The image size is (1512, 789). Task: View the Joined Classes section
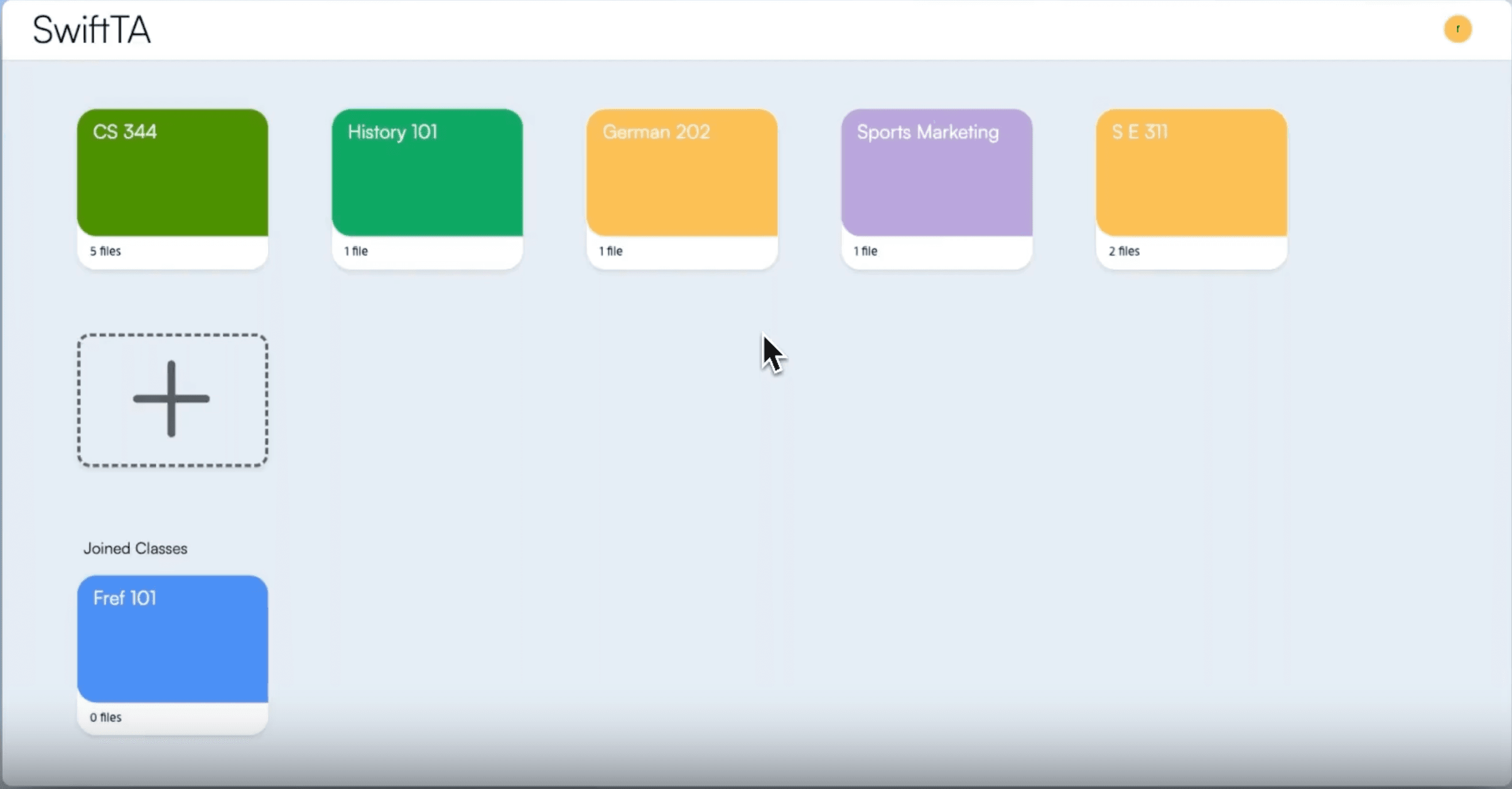point(135,548)
